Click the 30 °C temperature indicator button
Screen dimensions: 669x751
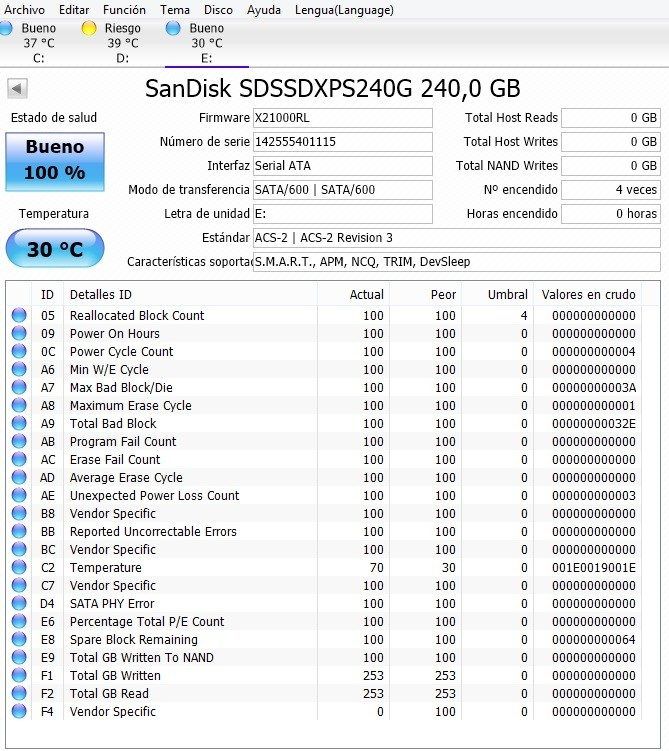pyautogui.click(x=55, y=249)
